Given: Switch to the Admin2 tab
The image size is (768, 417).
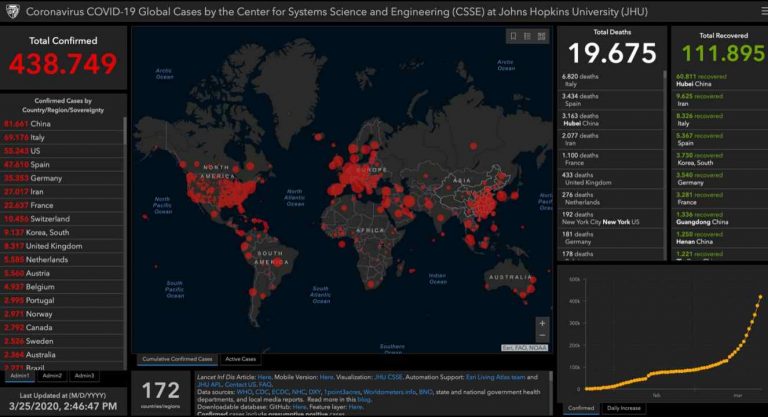Looking at the screenshot, I should click(52, 375).
